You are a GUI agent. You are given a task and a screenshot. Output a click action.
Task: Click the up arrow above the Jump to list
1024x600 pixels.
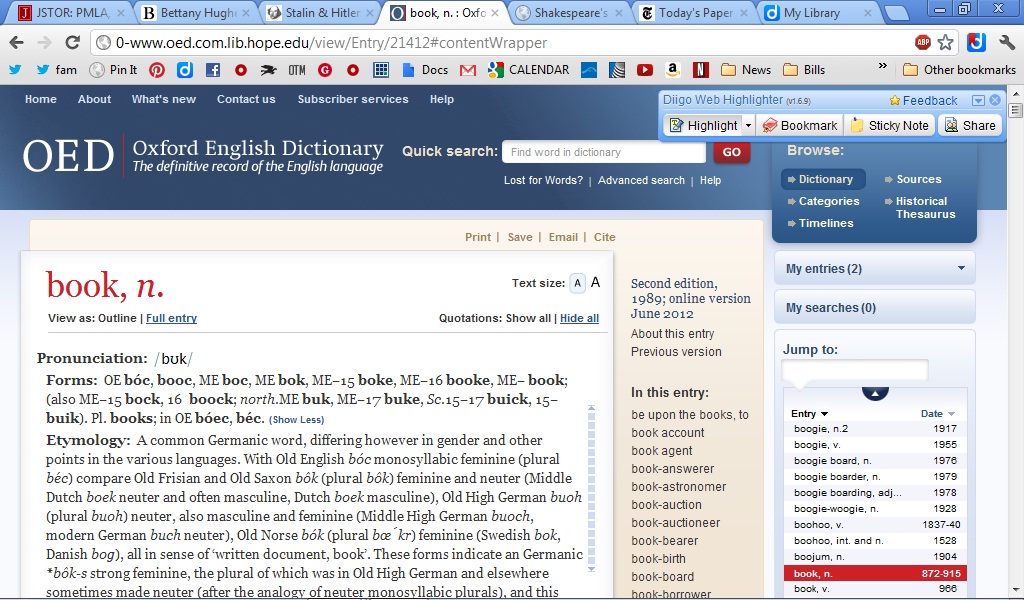coord(875,393)
